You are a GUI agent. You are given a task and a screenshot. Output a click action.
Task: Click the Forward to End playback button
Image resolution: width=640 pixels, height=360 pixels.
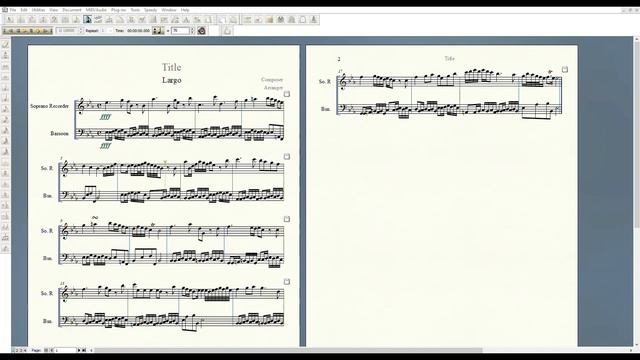click(51, 31)
